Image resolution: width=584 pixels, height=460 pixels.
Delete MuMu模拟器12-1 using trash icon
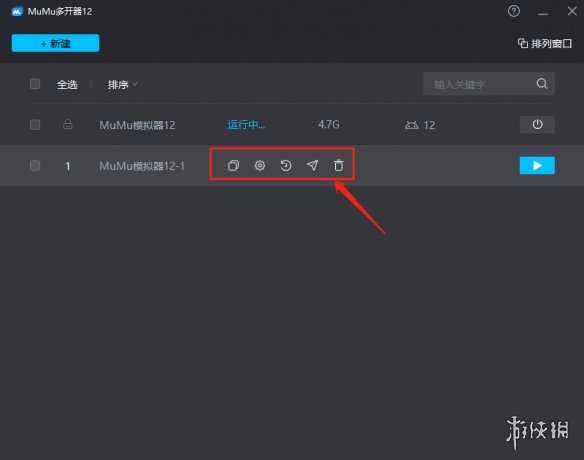(339, 165)
